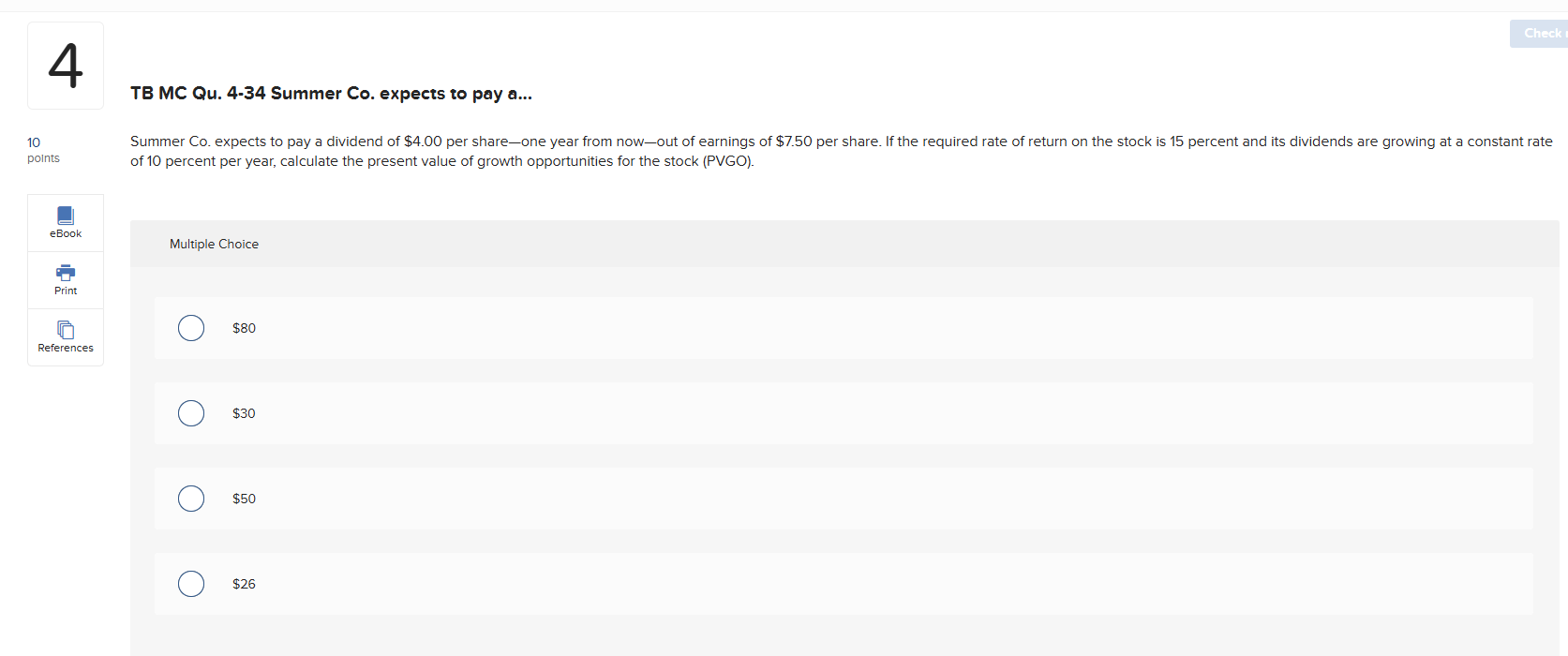Select the $80 answer option
The width and height of the screenshot is (1568, 656).
coord(191,328)
